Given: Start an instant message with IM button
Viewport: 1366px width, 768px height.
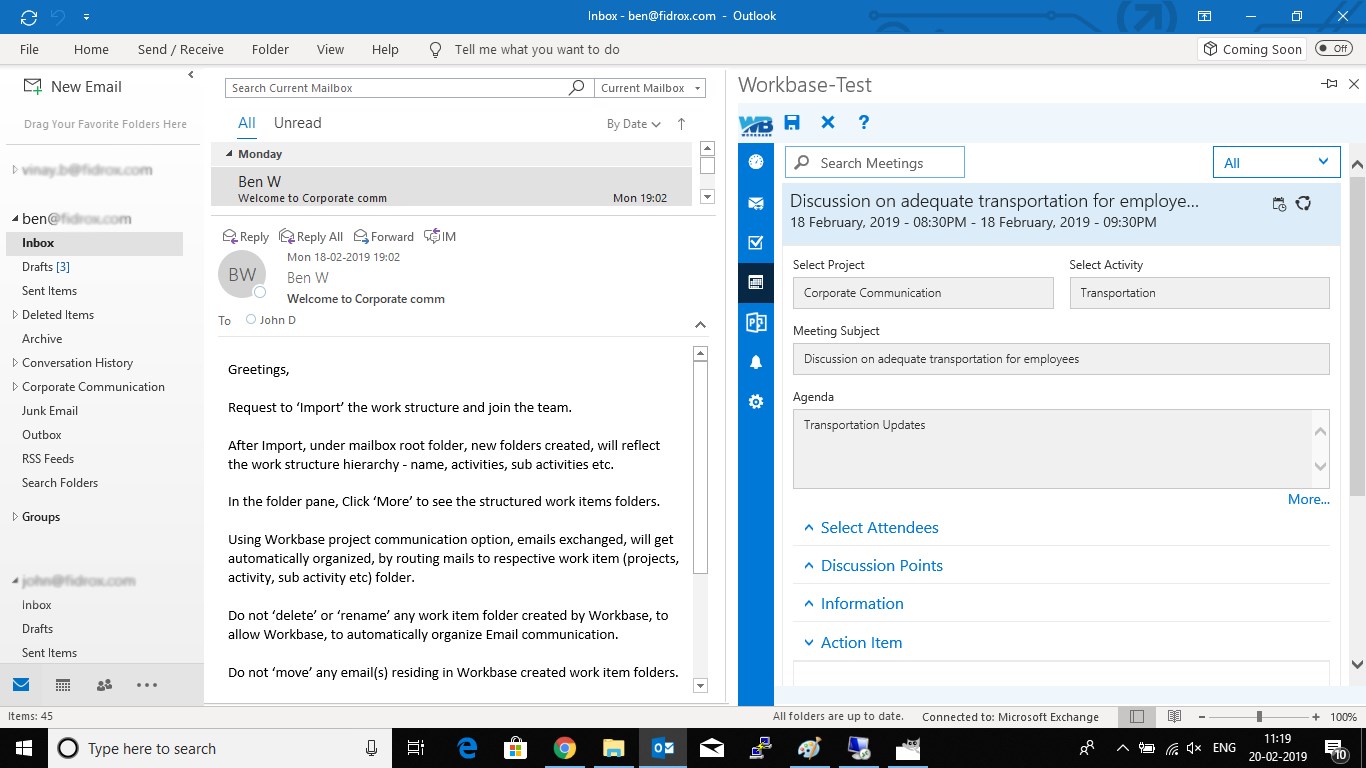Looking at the screenshot, I should coord(440,236).
